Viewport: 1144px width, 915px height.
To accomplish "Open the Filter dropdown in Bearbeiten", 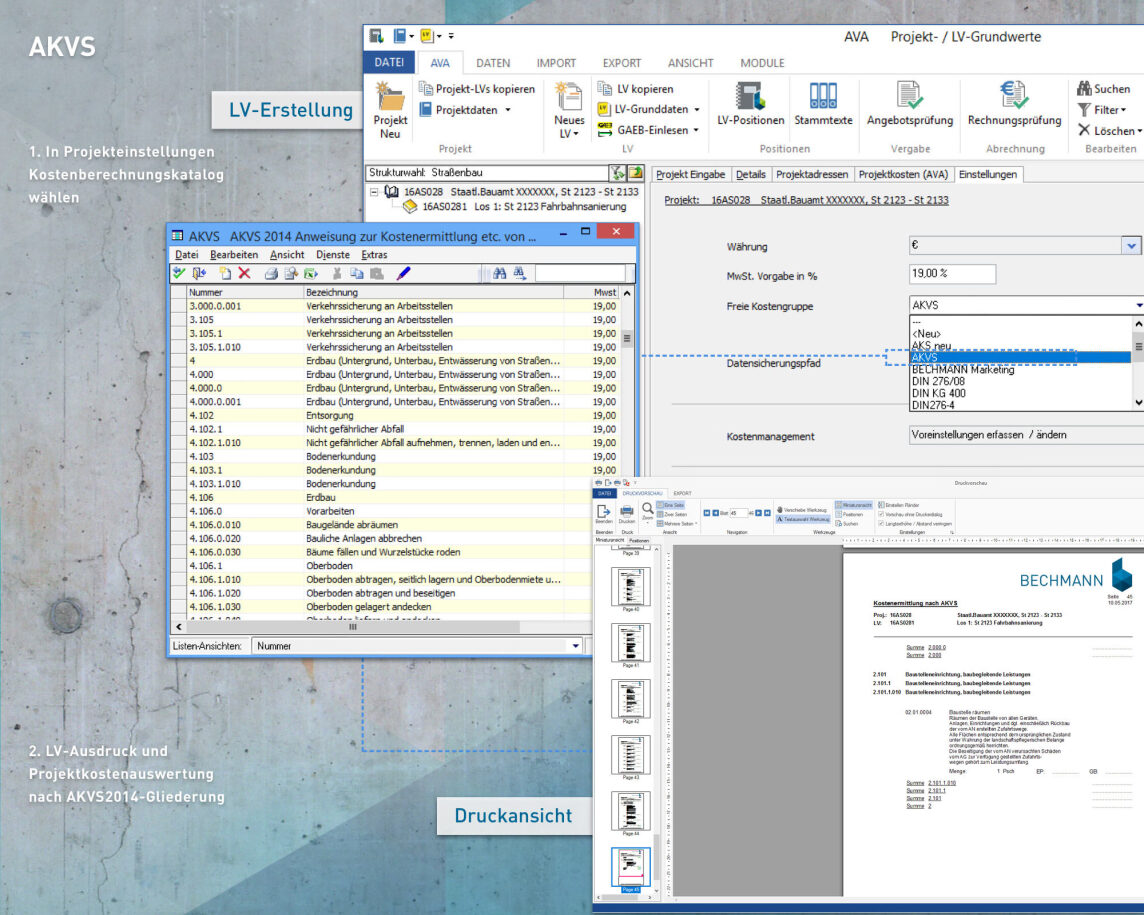I will 1124,110.
